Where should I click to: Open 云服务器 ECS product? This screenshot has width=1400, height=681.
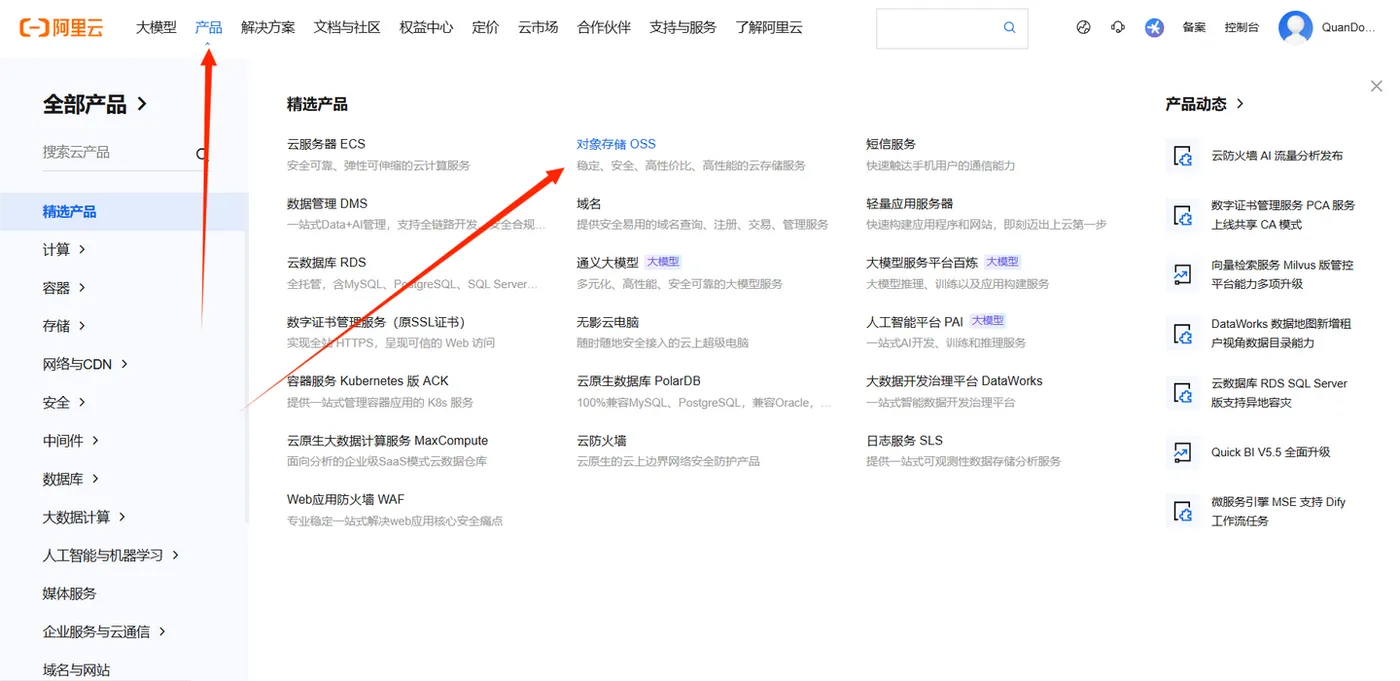point(326,144)
